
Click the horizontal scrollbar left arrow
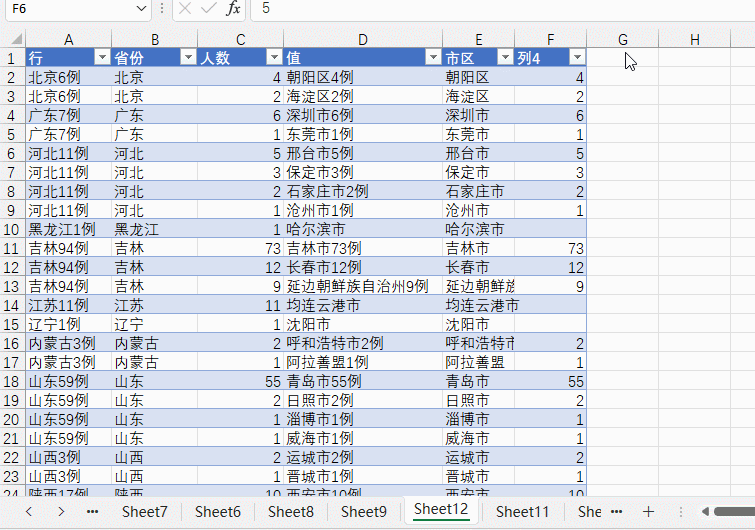(x=705, y=511)
